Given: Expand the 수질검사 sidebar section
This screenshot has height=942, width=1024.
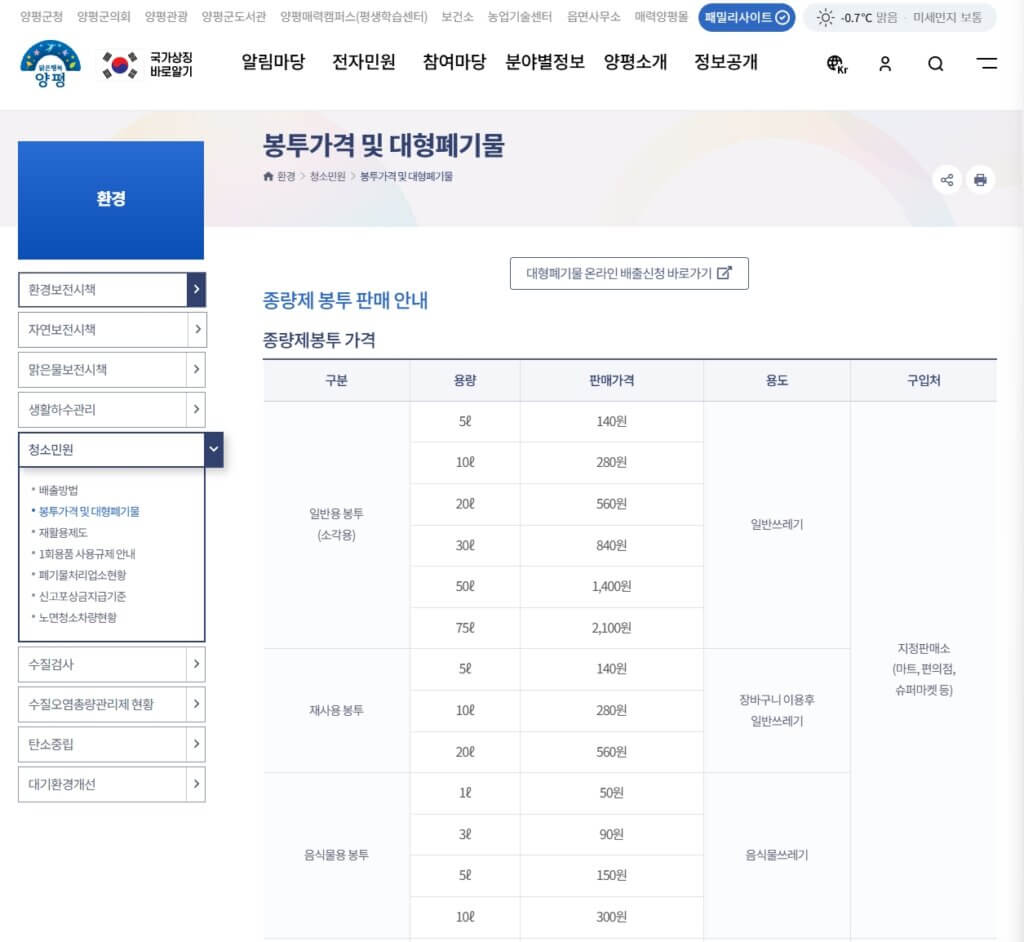Looking at the screenshot, I should (x=112, y=664).
